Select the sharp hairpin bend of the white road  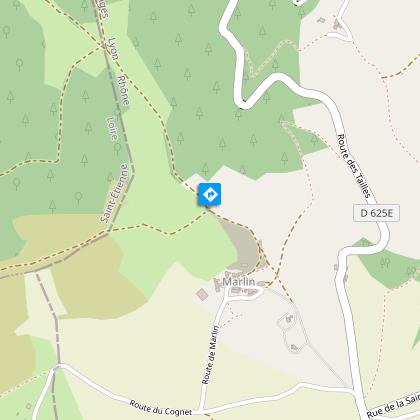(243, 104)
